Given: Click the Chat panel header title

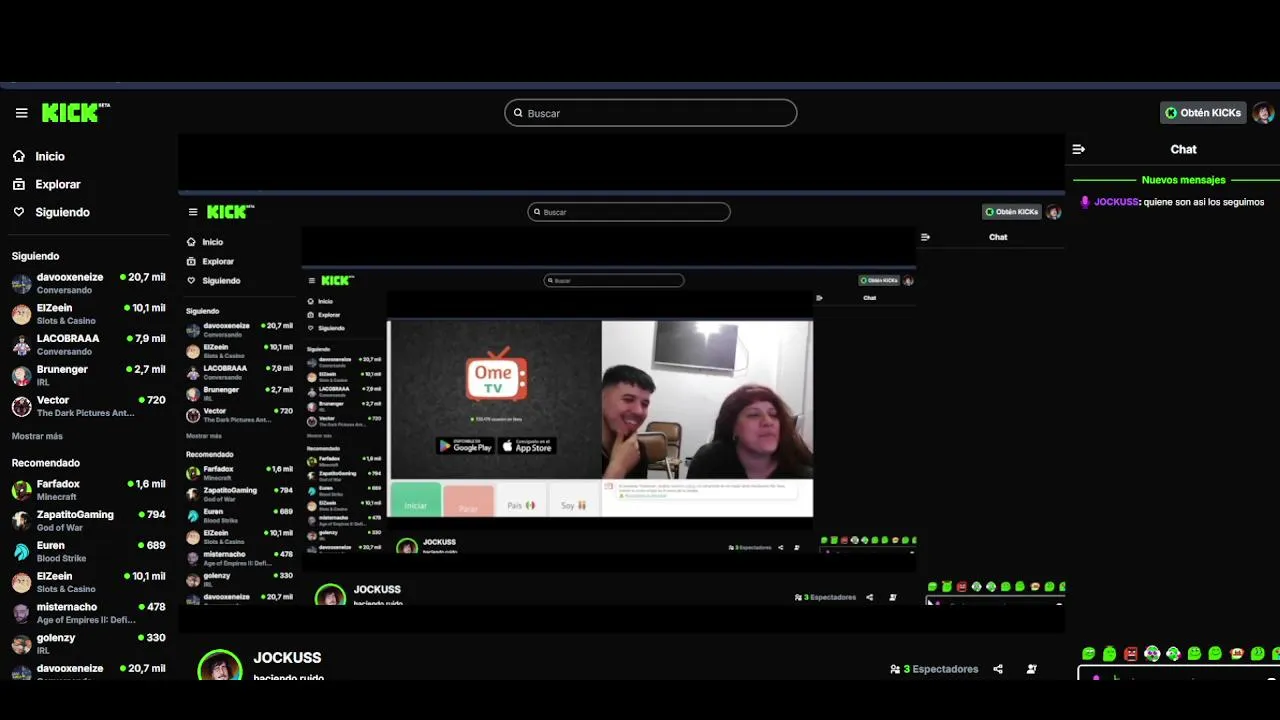Looking at the screenshot, I should 1183,149.
